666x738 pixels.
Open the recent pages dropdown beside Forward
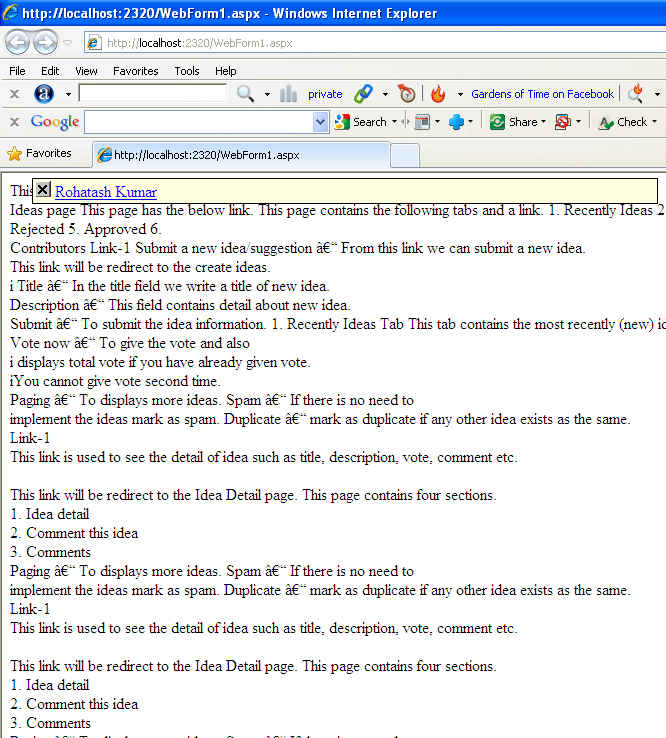68,43
